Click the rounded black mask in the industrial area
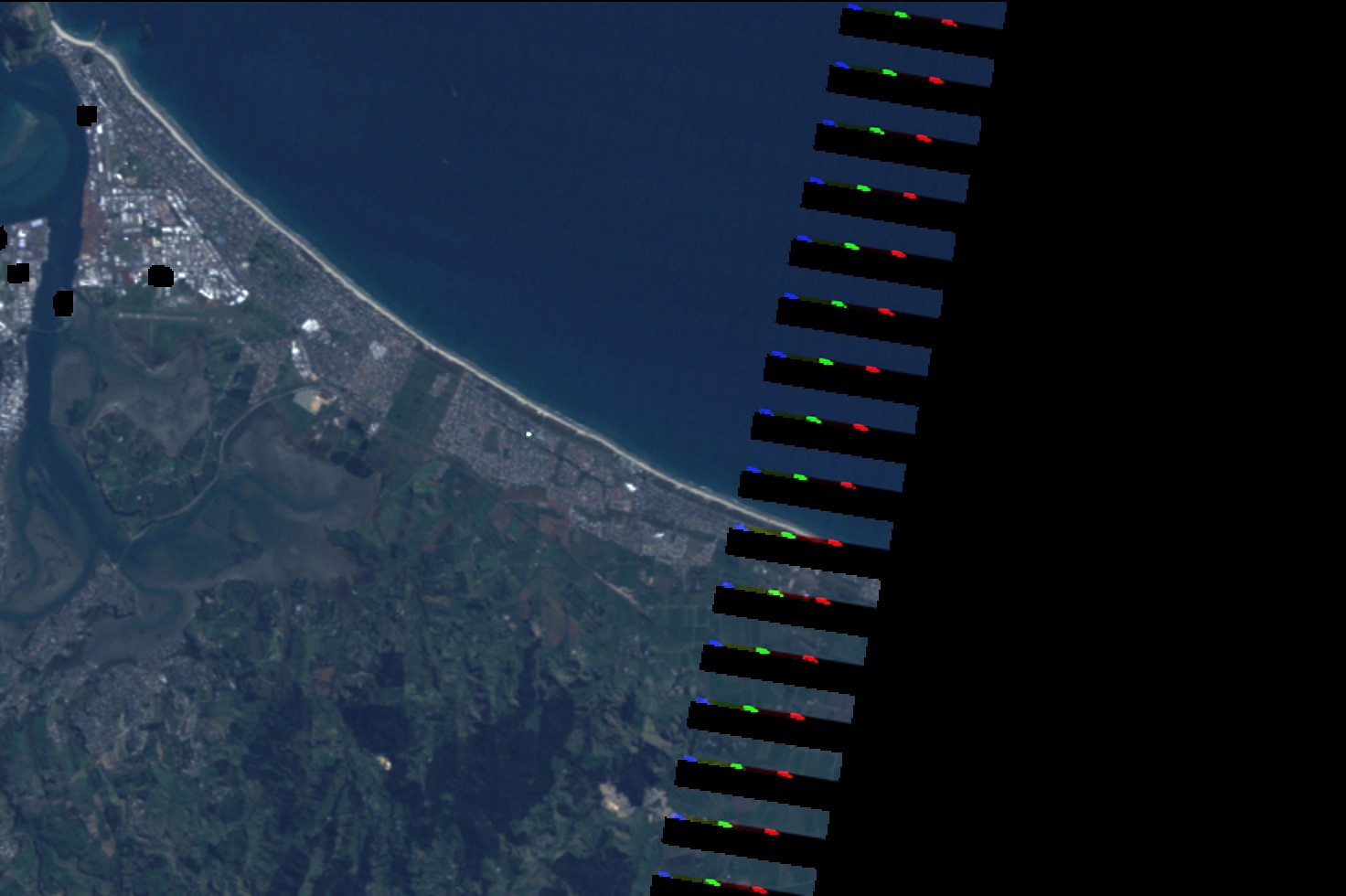 161,276
